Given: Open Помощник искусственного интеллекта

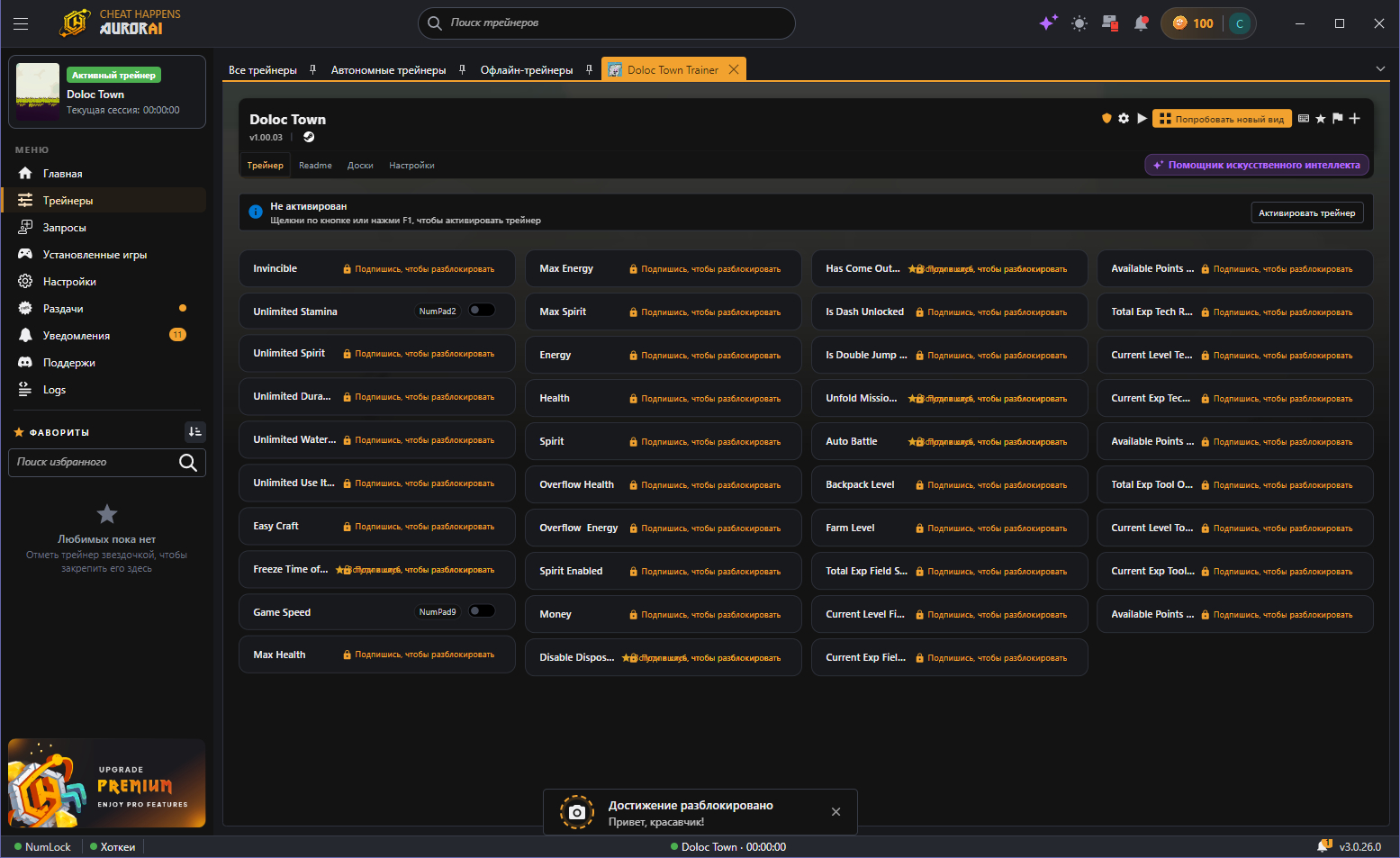Looking at the screenshot, I should [x=1256, y=165].
